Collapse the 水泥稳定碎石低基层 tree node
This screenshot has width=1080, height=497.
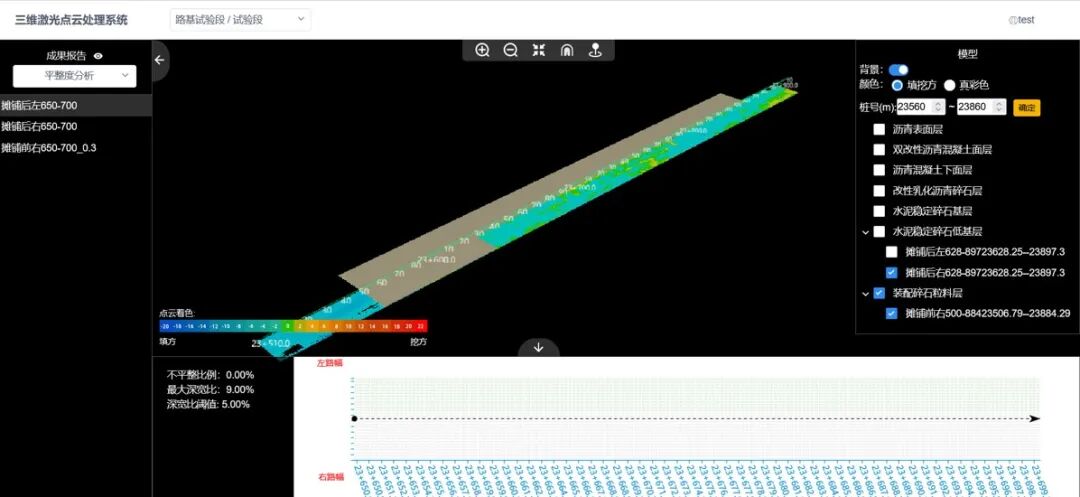click(x=865, y=232)
